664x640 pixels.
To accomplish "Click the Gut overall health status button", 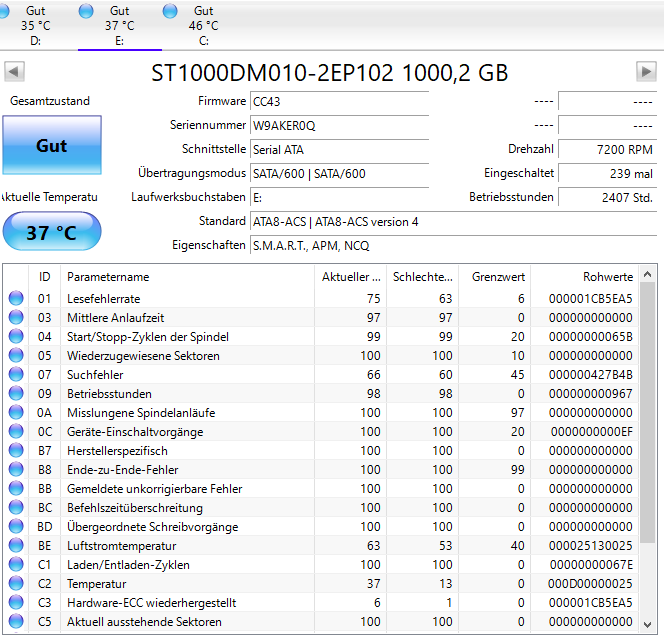I will point(52,145).
